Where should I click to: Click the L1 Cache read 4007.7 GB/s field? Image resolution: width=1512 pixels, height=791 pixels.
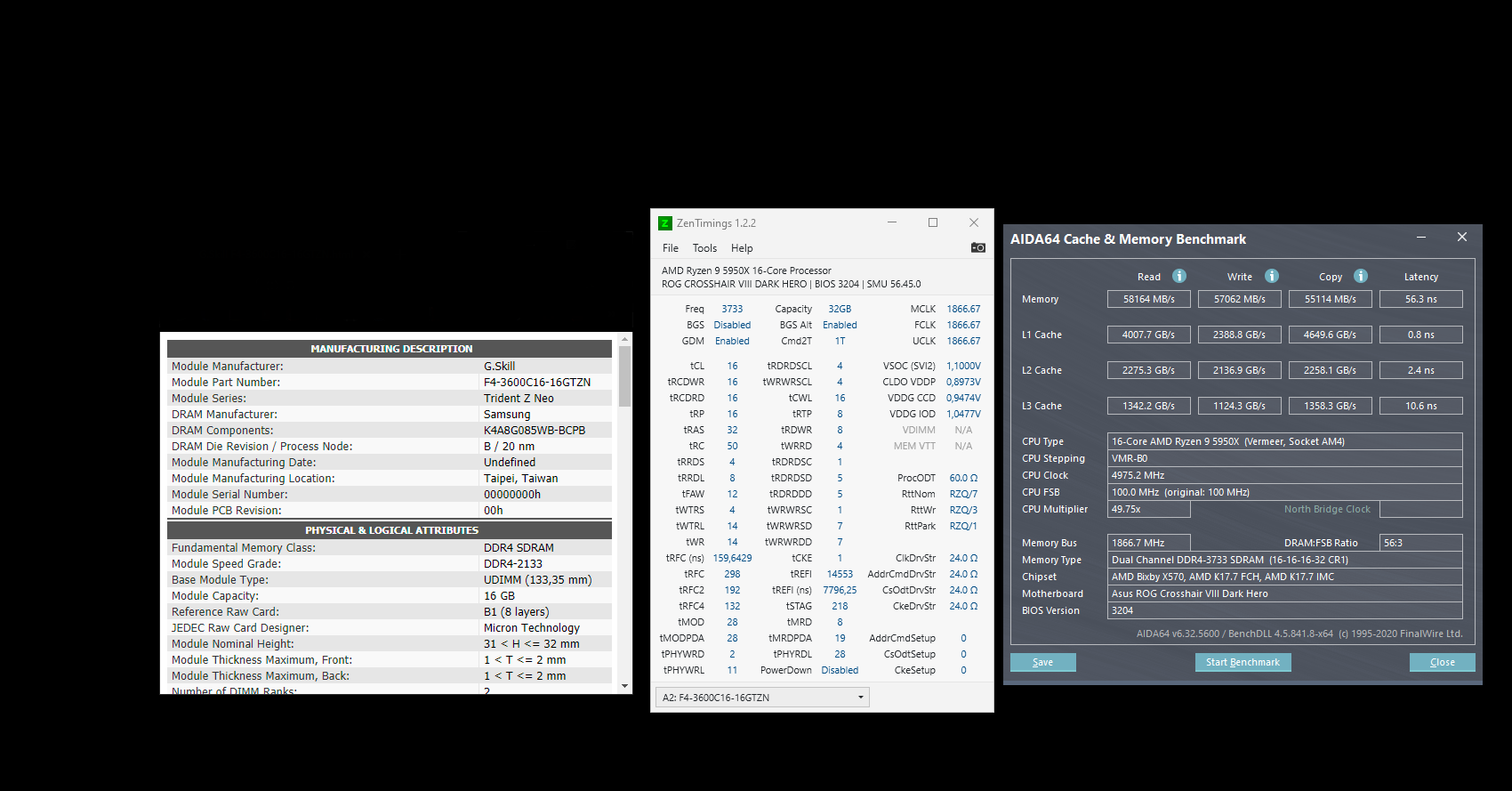(1149, 335)
